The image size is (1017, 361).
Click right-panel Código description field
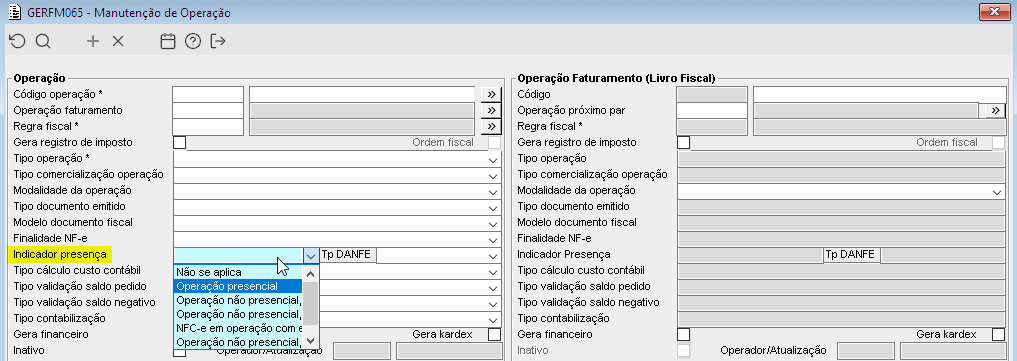coord(878,94)
